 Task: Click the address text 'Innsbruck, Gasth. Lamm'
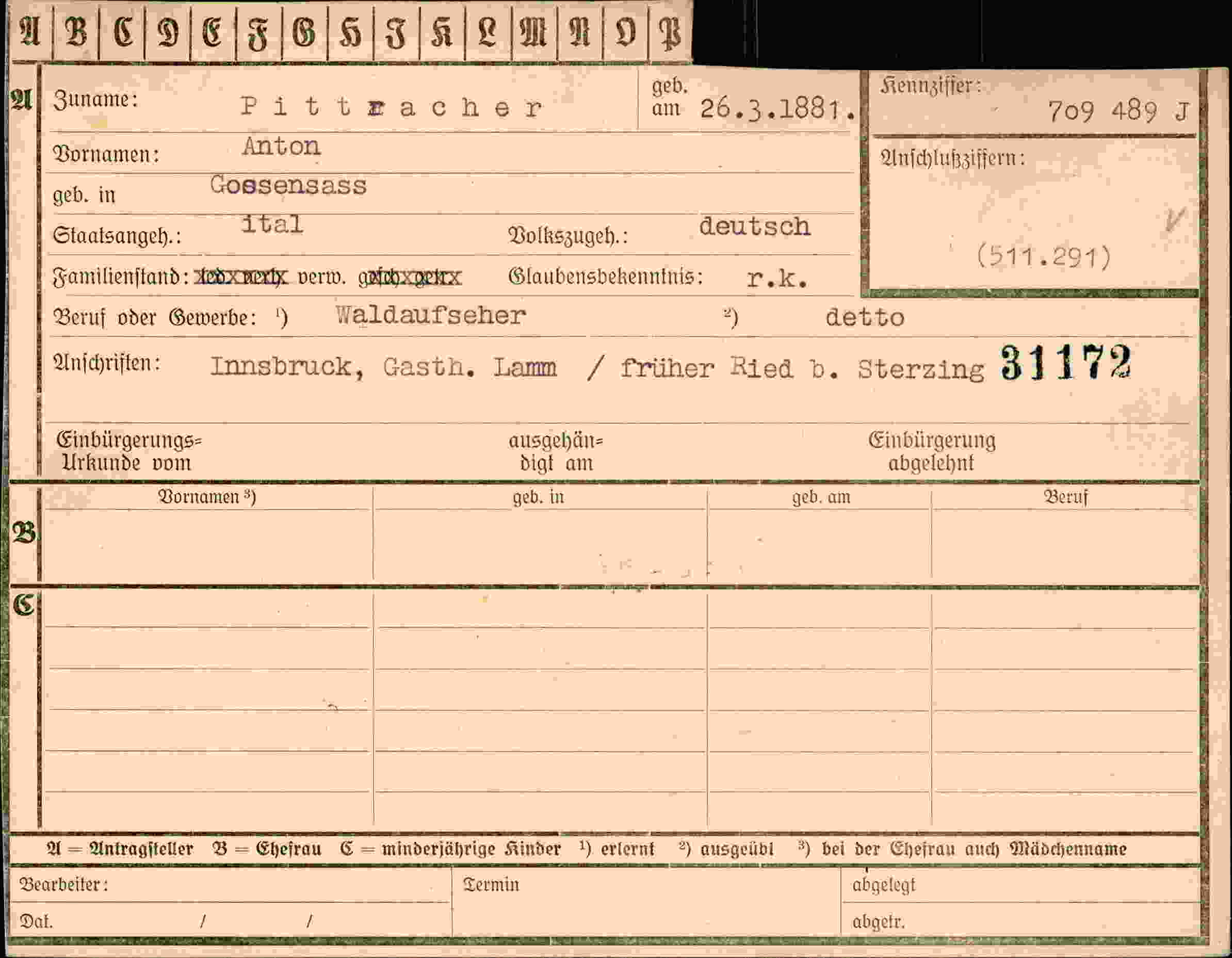(x=384, y=367)
